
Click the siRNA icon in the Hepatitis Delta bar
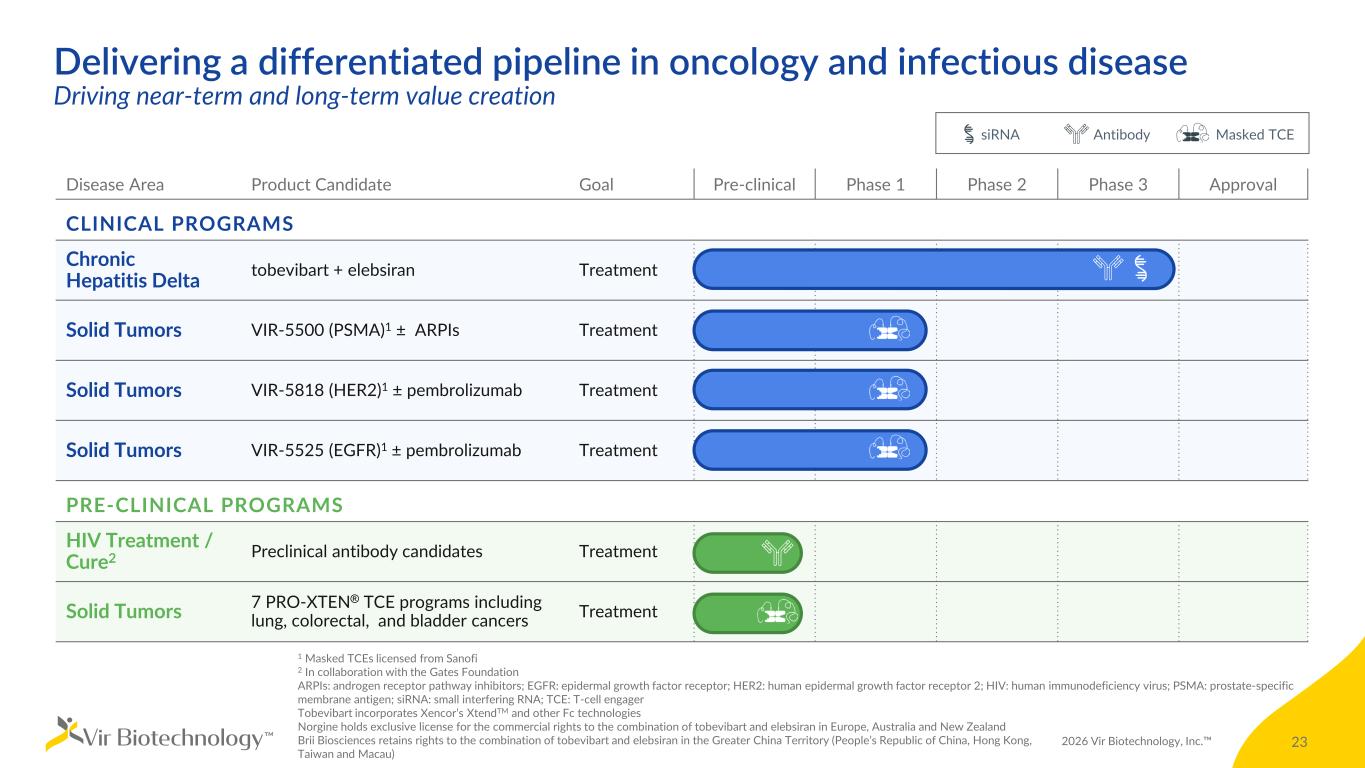pyautogui.click(x=1141, y=268)
